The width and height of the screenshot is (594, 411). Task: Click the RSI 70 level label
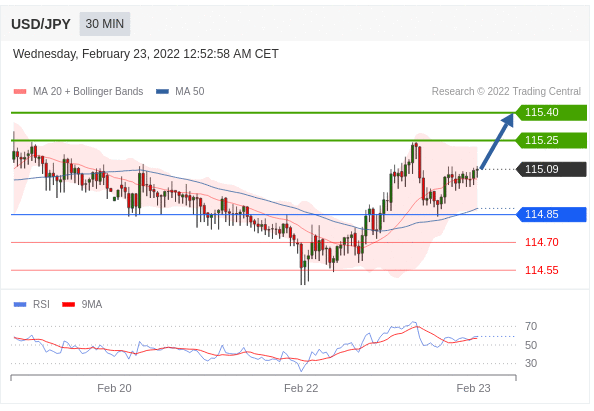pyautogui.click(x=531, y=326)
